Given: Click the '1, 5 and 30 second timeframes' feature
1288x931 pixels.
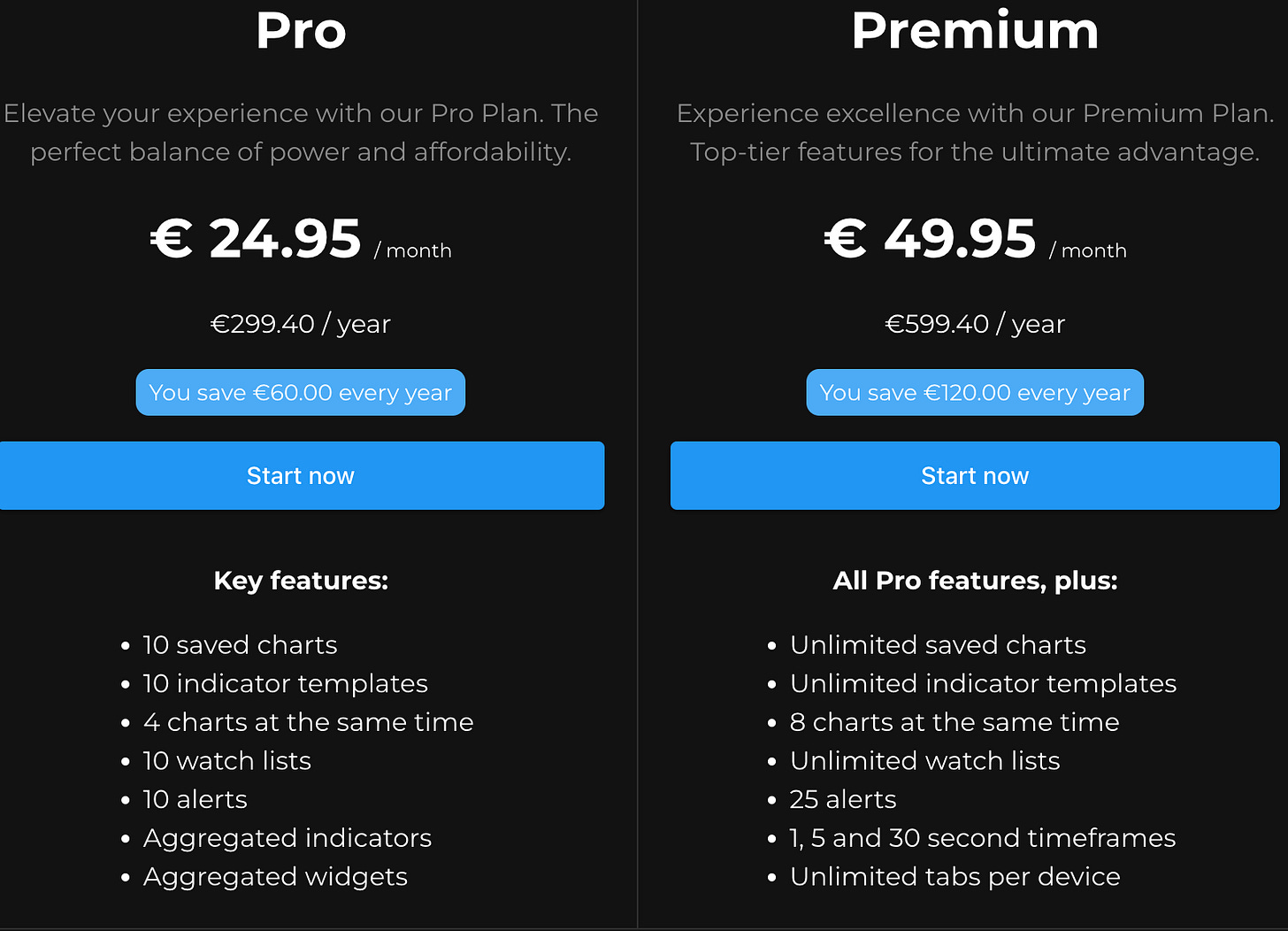Looking at the screenshot, I should tap(982, 838).
